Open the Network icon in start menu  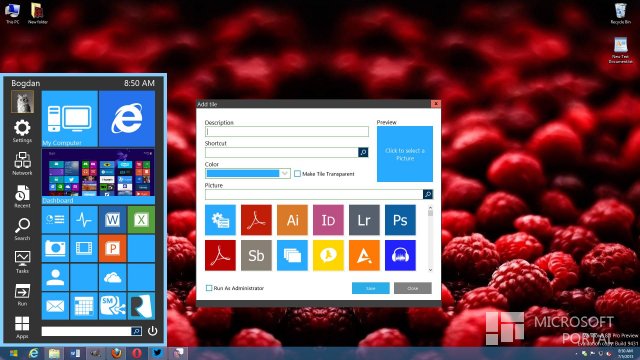click(22, 164)
